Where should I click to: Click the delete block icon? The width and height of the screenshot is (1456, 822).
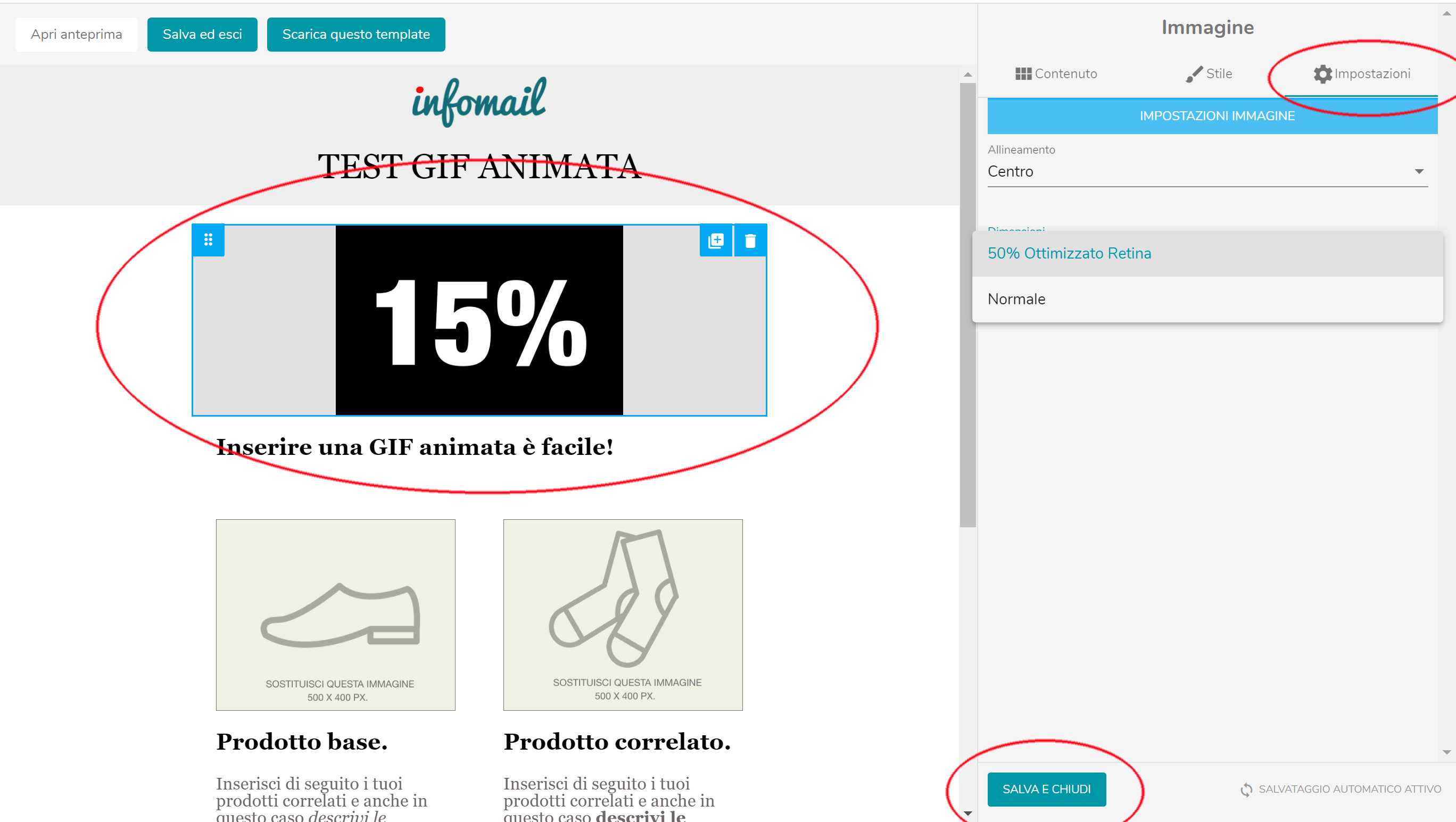click(751, 240)
